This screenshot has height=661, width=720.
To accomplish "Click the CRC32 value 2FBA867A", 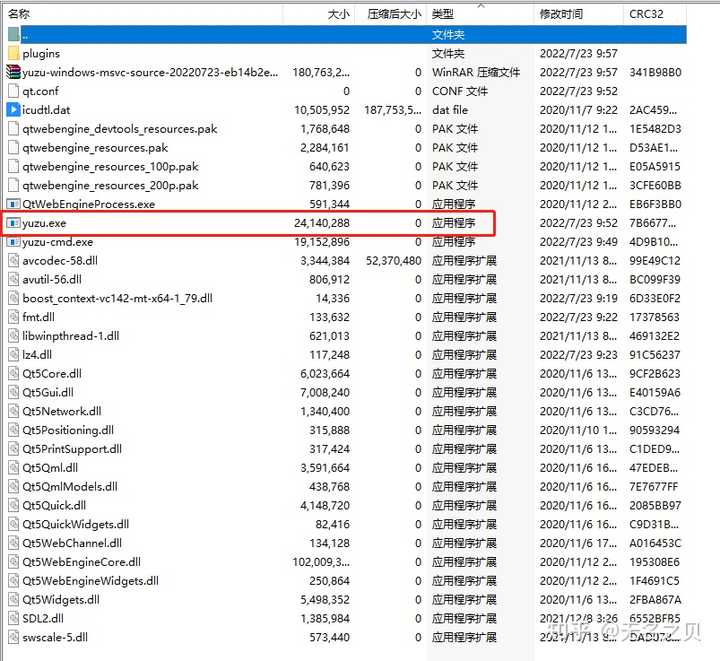I will click(655, 599).
